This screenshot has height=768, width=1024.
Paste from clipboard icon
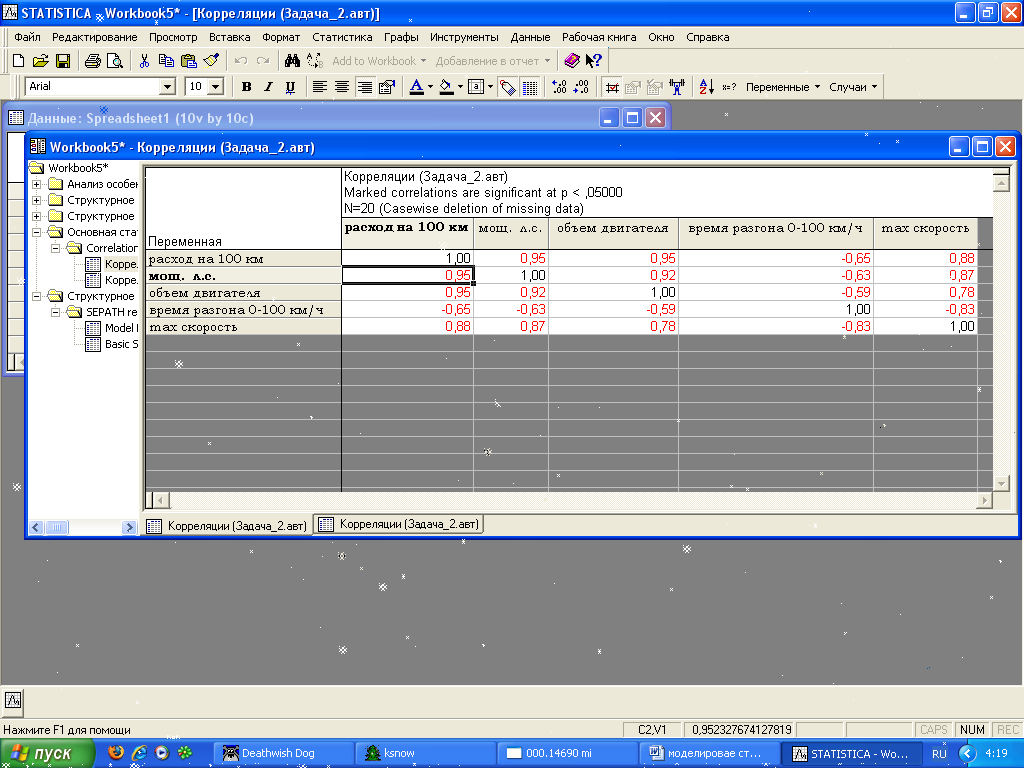click(189, 61)
